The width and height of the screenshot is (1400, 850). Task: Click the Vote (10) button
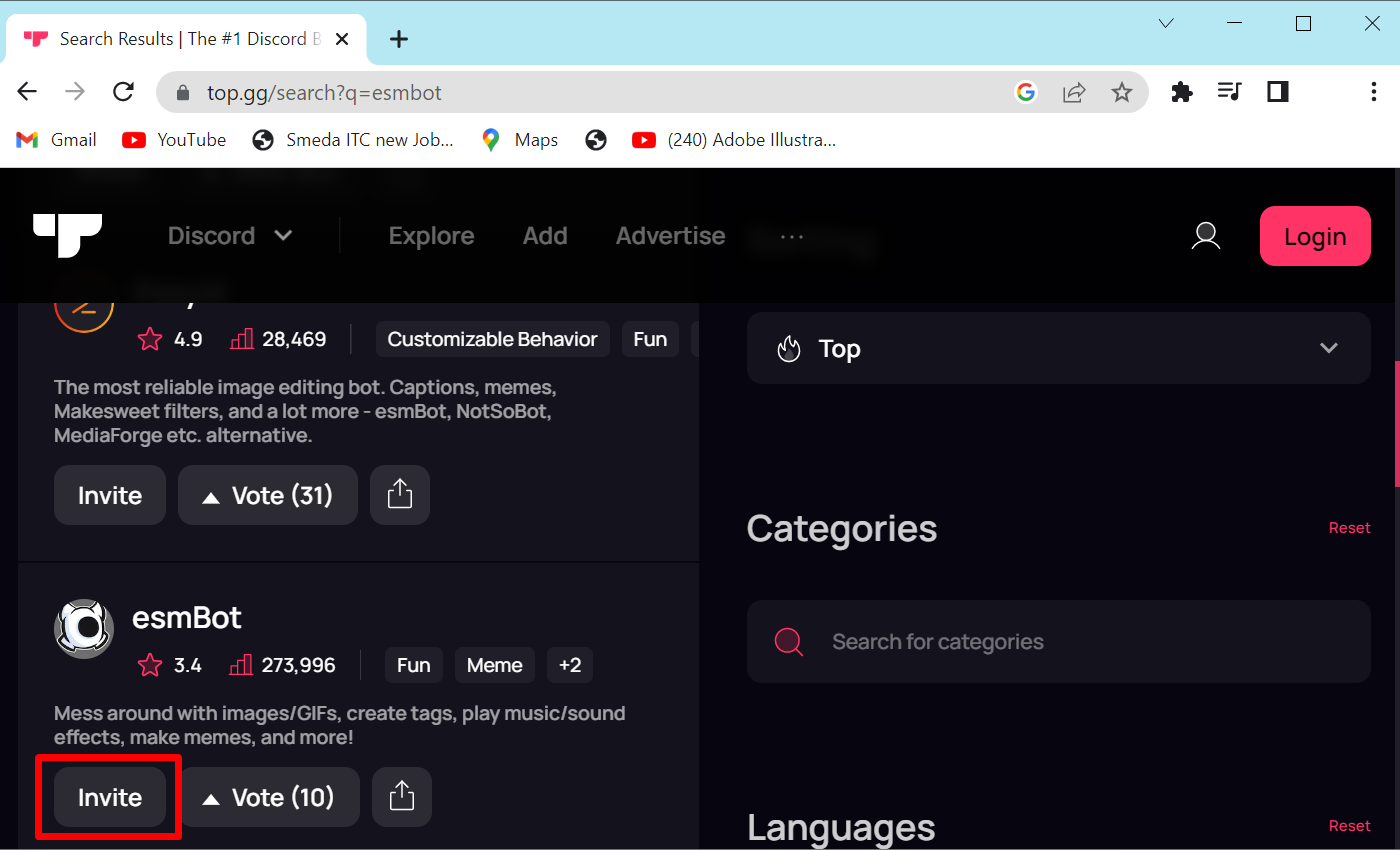point(269,797)
